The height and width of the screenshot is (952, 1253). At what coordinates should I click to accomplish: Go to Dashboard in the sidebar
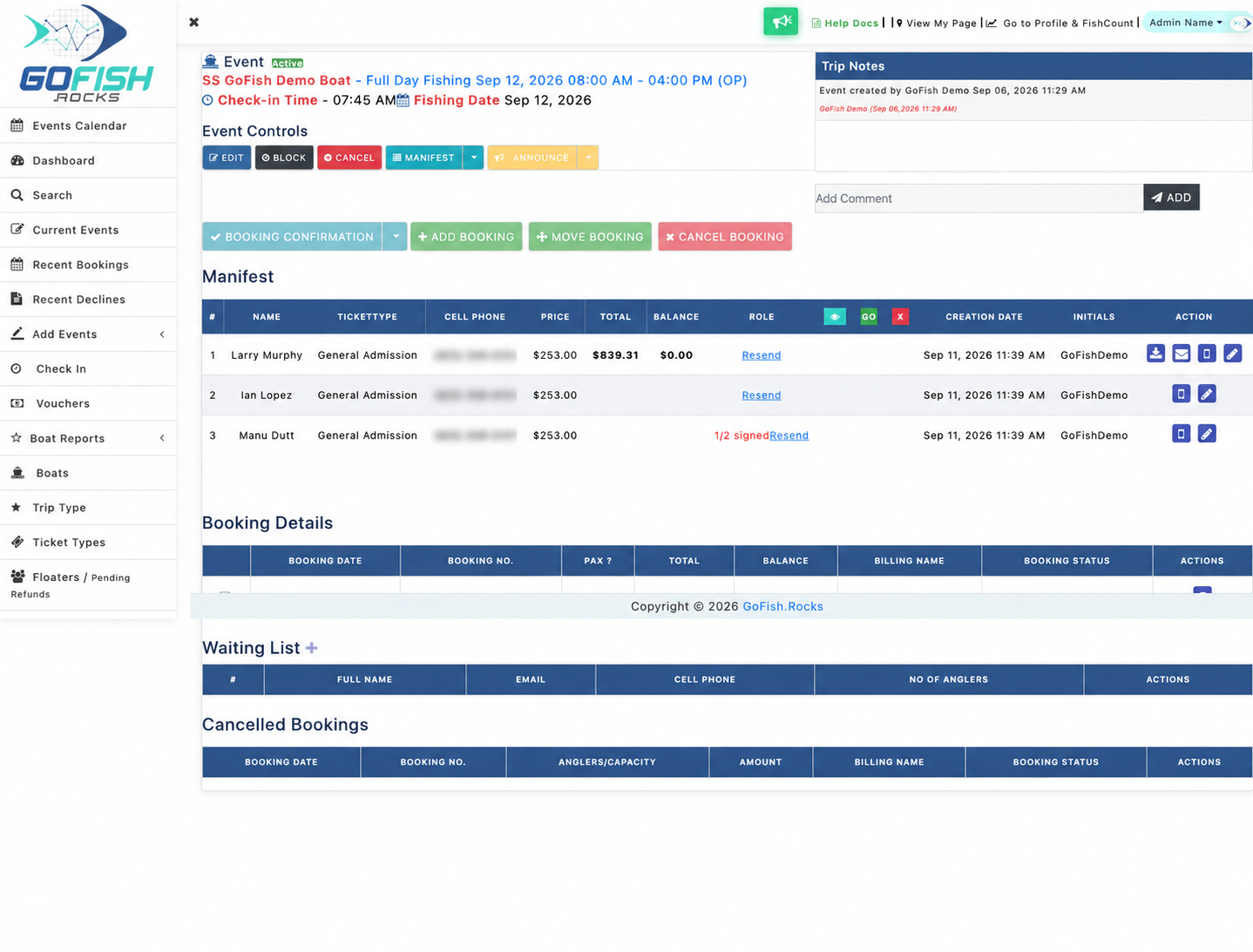pos(88,160)
